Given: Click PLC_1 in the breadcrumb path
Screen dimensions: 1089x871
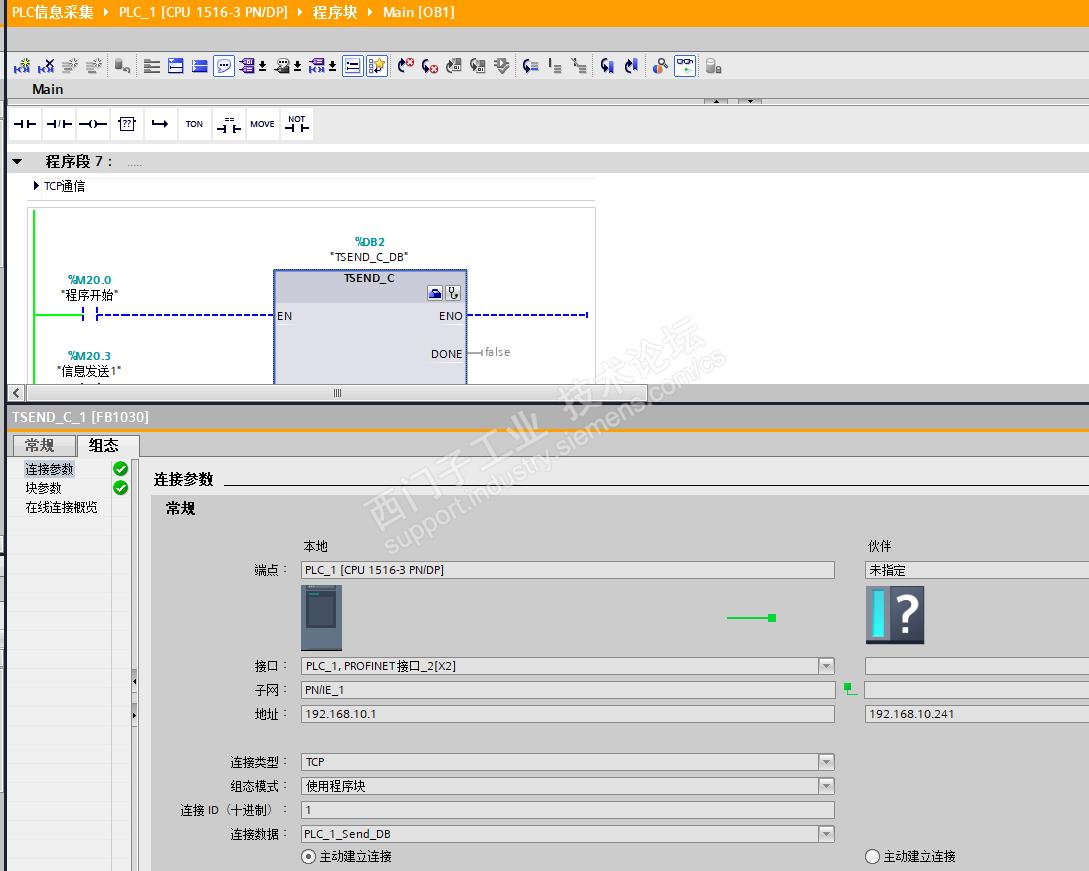Looking at the screenshot, I should tap(203, 13).
